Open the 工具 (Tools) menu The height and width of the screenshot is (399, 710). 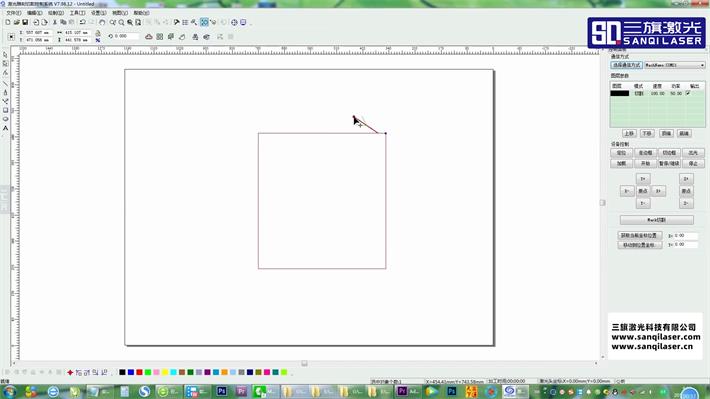click(x=77, y=13)
